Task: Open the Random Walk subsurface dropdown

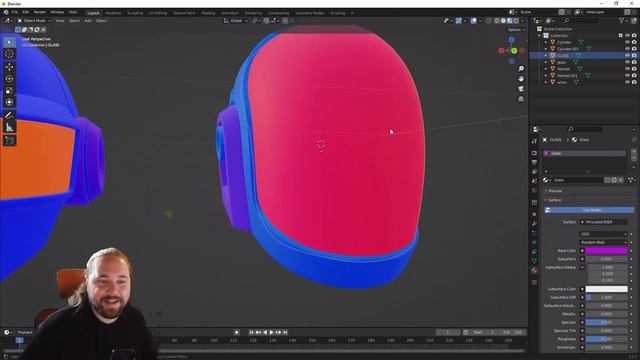Action: point(603,242)
